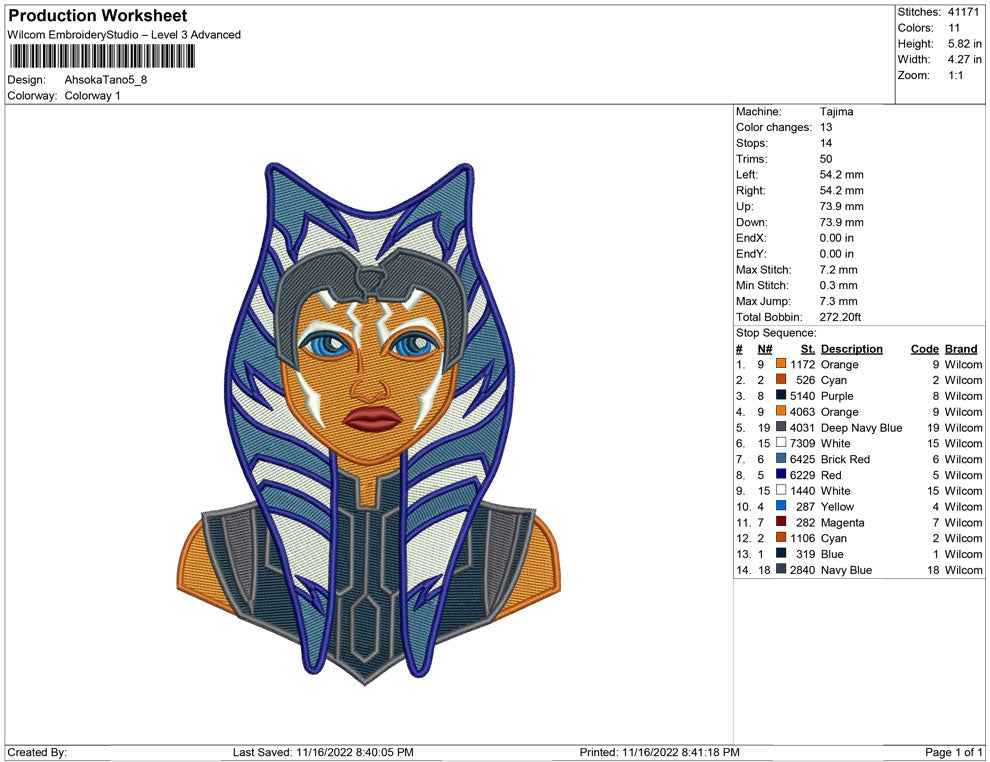Image resolution: width=990 pixels, height=762 pixels.
Task: Select the Height value 5.82 in
Action: (x=964, y=44)
